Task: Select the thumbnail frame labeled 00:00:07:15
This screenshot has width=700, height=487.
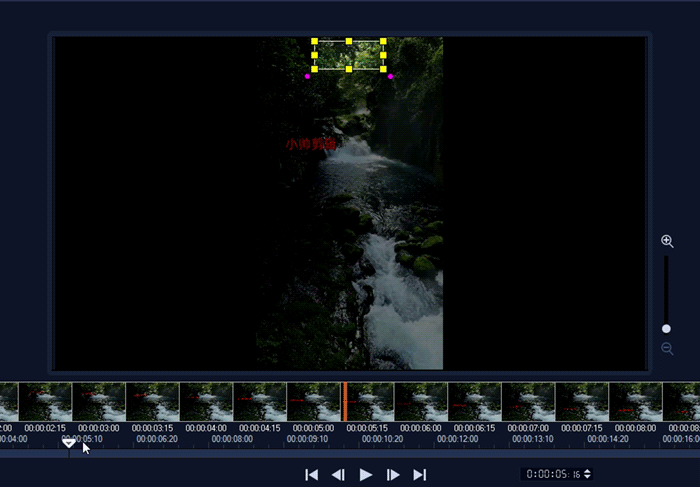Action: 582,401
